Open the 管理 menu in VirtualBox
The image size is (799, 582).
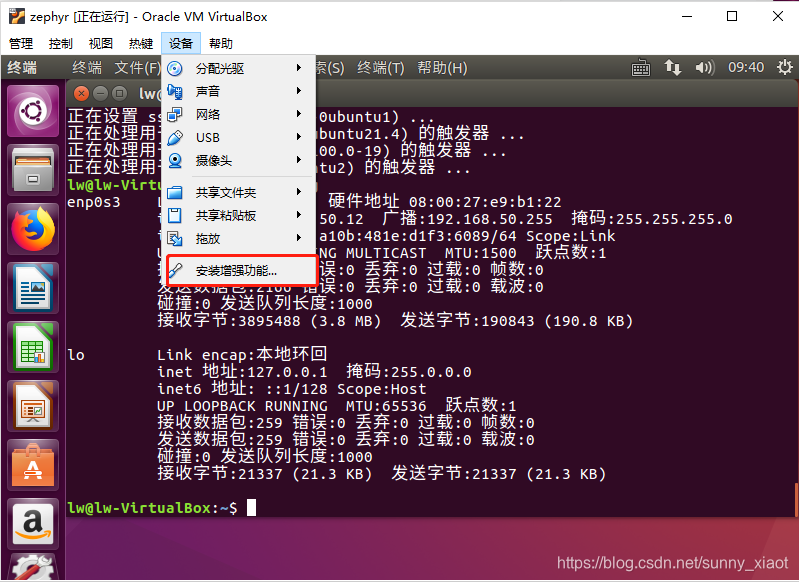(21, 43)
